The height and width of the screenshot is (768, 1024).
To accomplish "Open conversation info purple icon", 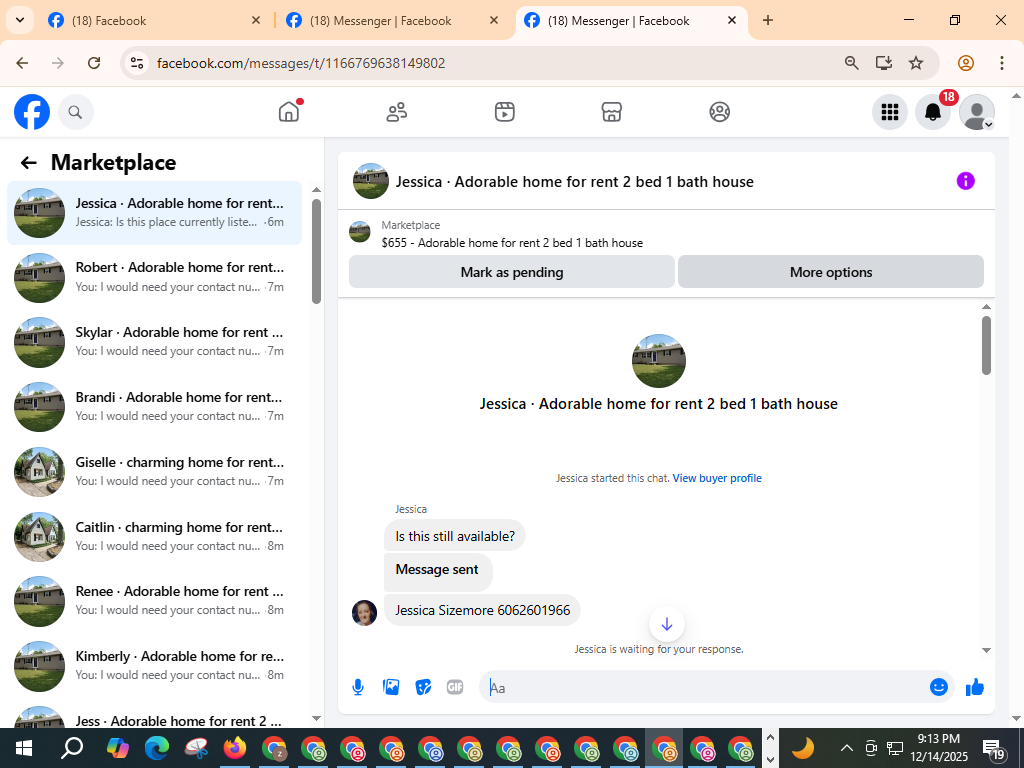I will (x=965, y=181).
